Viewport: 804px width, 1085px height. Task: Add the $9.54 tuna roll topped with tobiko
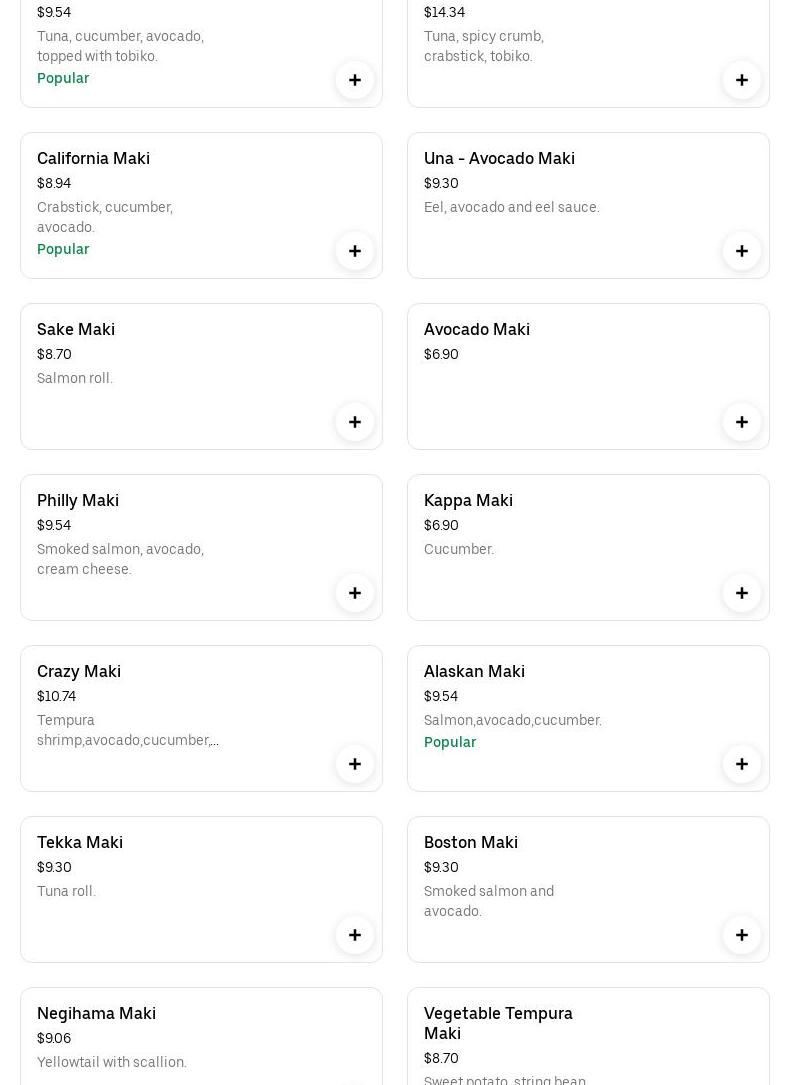pyautogui.click(x=354, y=80)
